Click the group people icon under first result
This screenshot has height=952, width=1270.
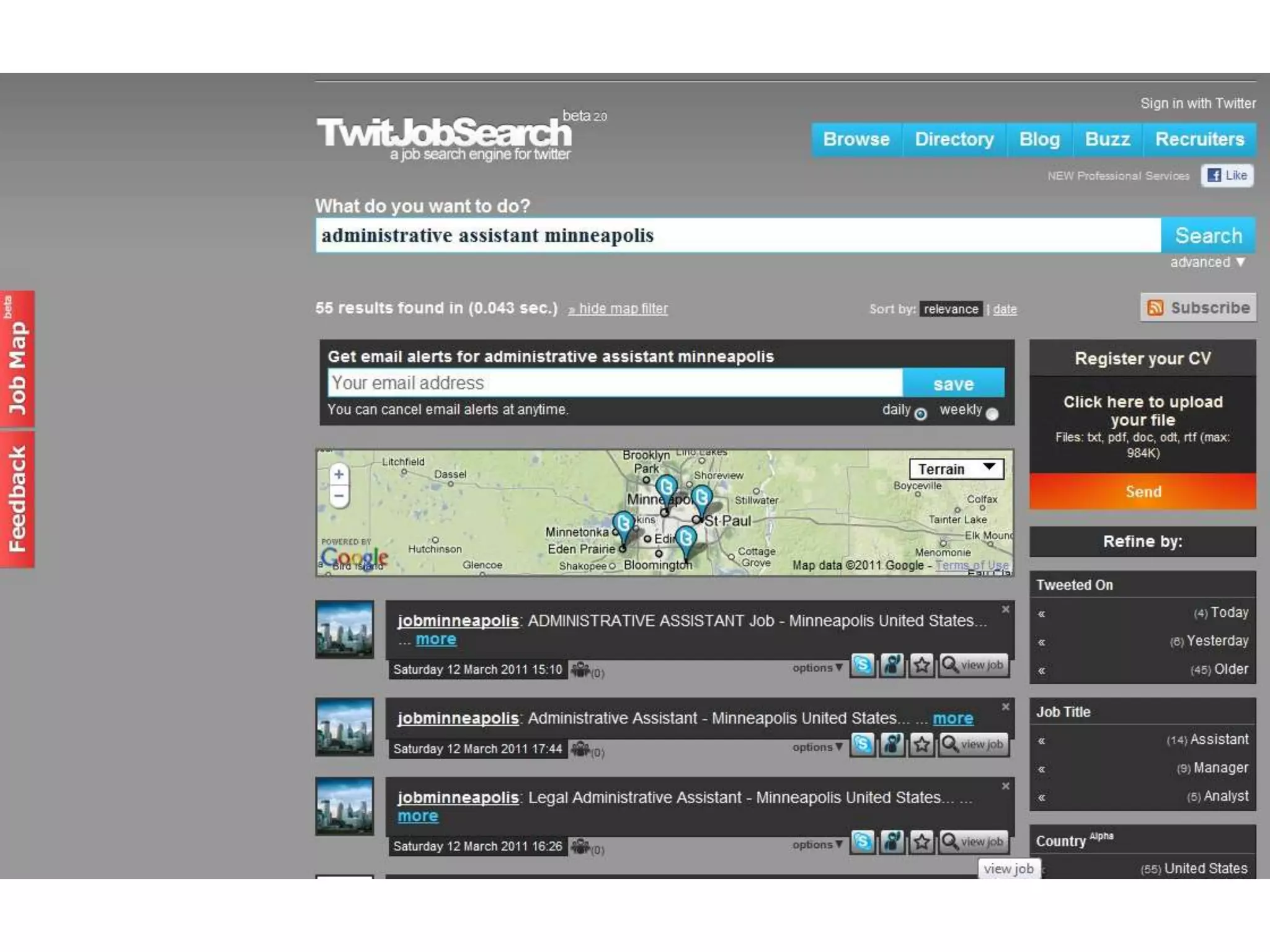pyautogui.click(x=581, y=670)
